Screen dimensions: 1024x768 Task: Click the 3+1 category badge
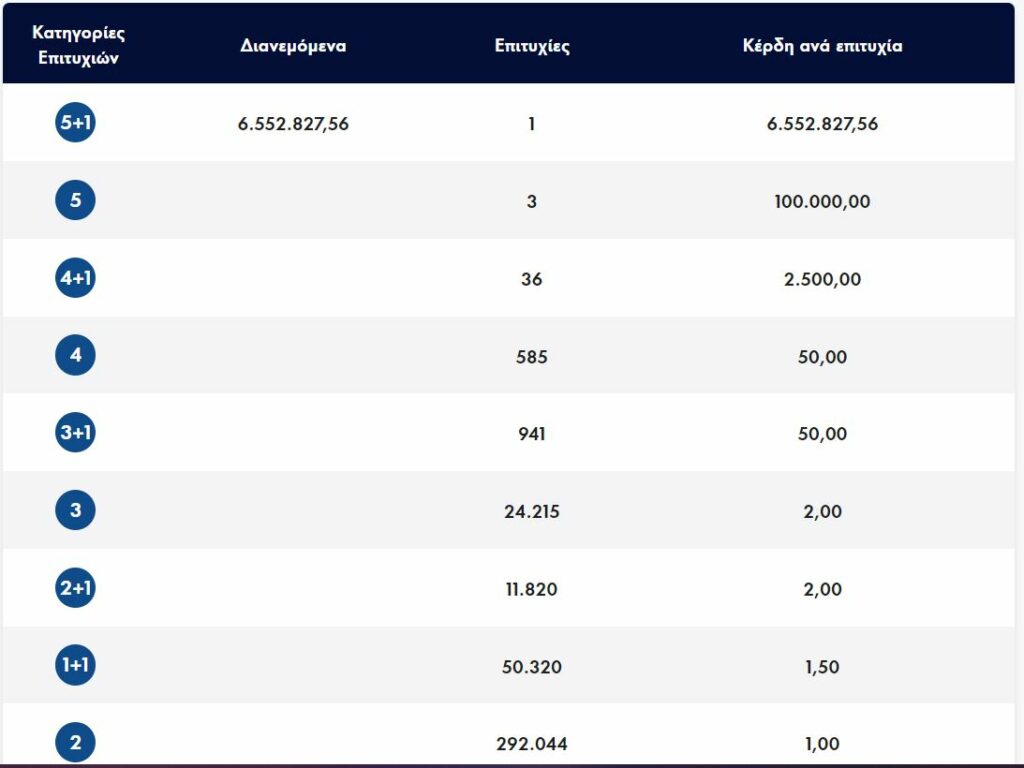[75, 433]
